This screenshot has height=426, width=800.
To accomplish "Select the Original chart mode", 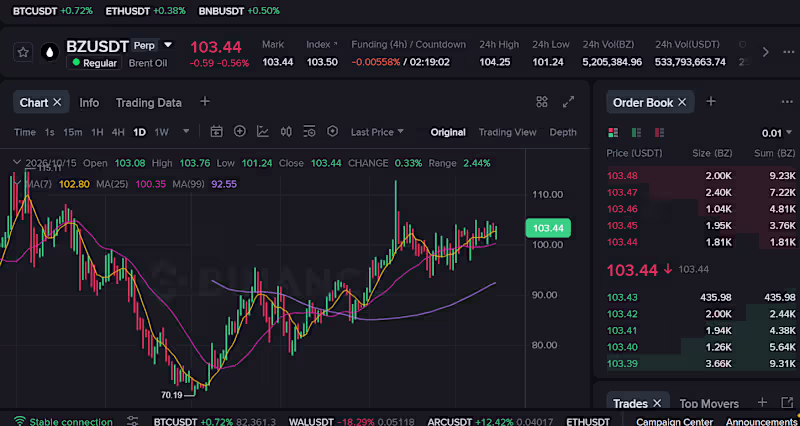I will click(448, 132).
